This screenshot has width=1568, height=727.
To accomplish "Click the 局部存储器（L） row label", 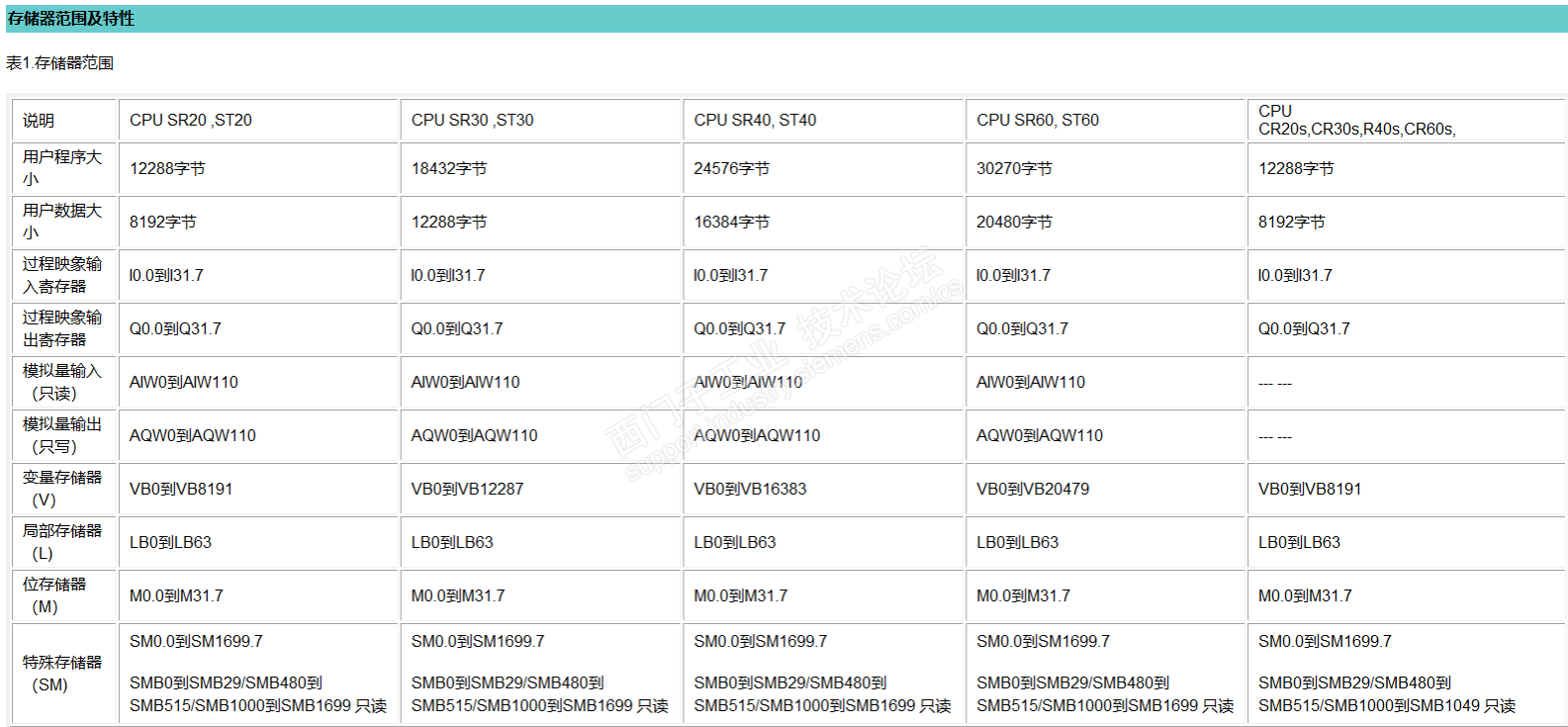I will 63,542.
